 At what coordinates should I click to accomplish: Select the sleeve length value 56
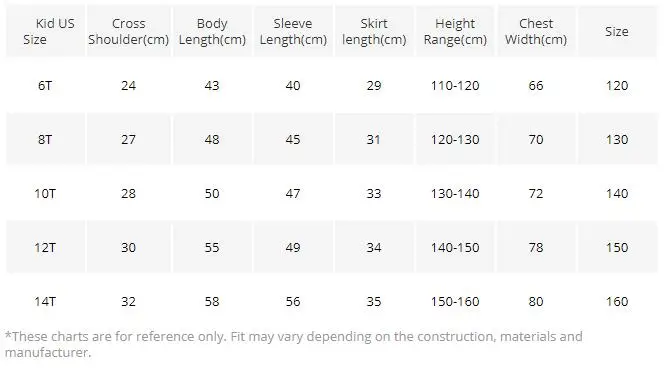(293, 302)
